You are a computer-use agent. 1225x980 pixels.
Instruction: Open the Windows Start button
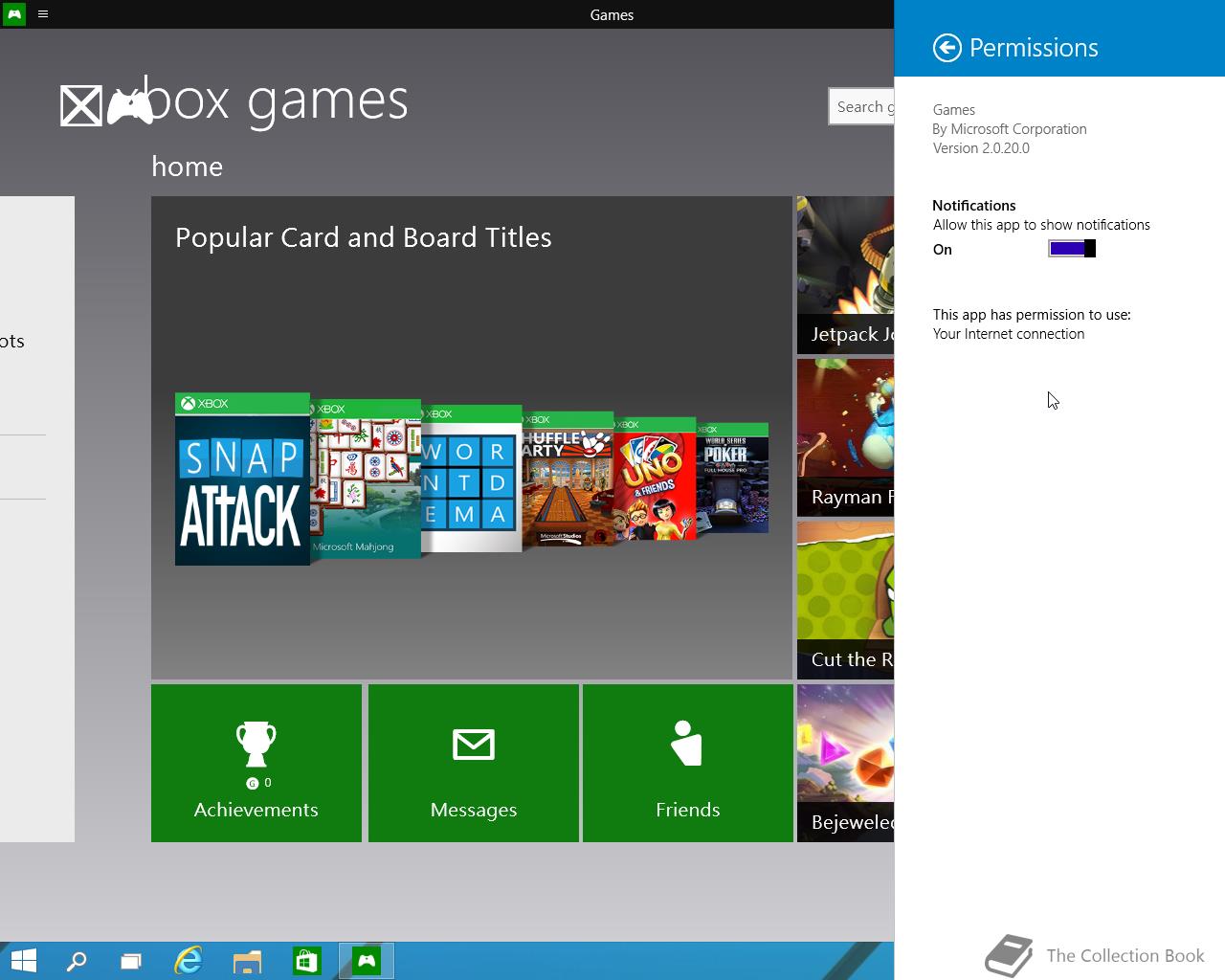click(23, 961)
